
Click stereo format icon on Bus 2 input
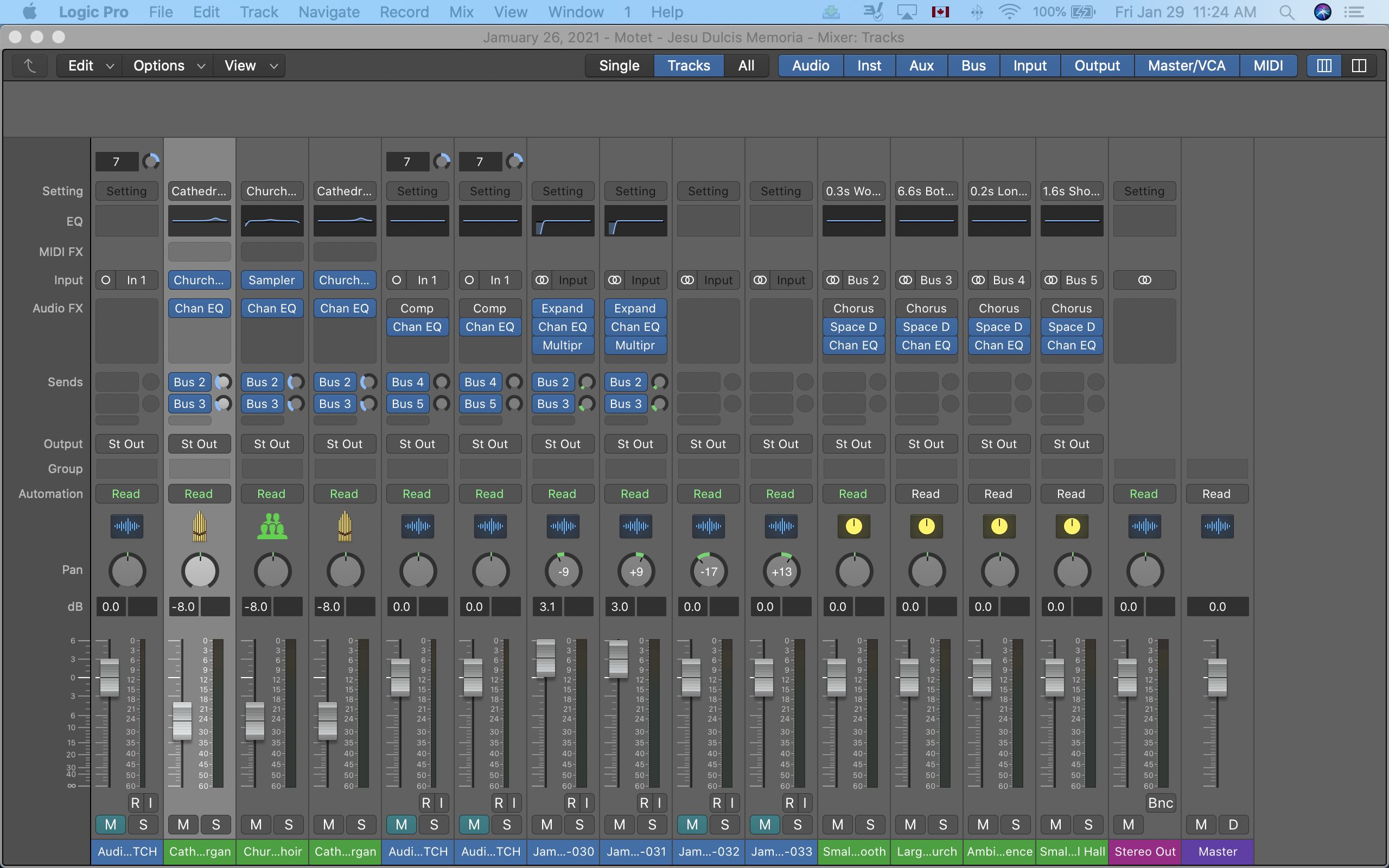click(833, 280)
